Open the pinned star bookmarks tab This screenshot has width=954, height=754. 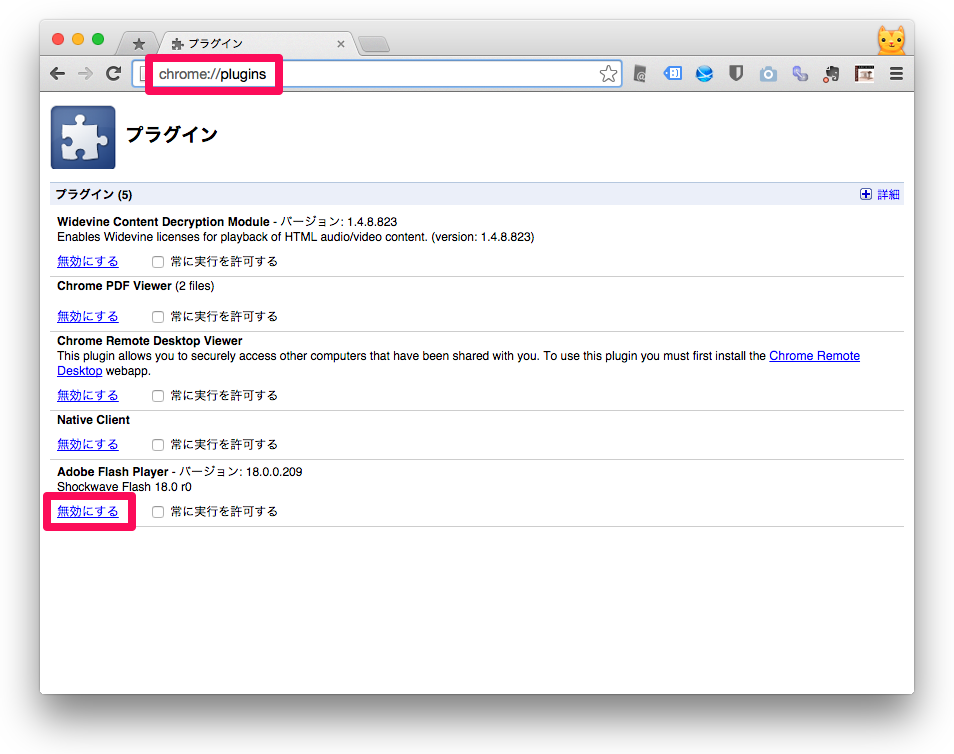tap(138, 44)
